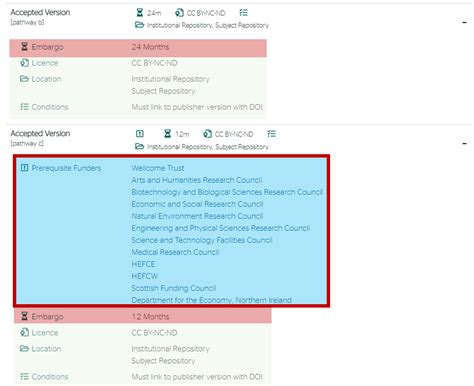Click the Location folder icon in the pathway b details
The image size is (474, 386).
click(x=24, y=79)
